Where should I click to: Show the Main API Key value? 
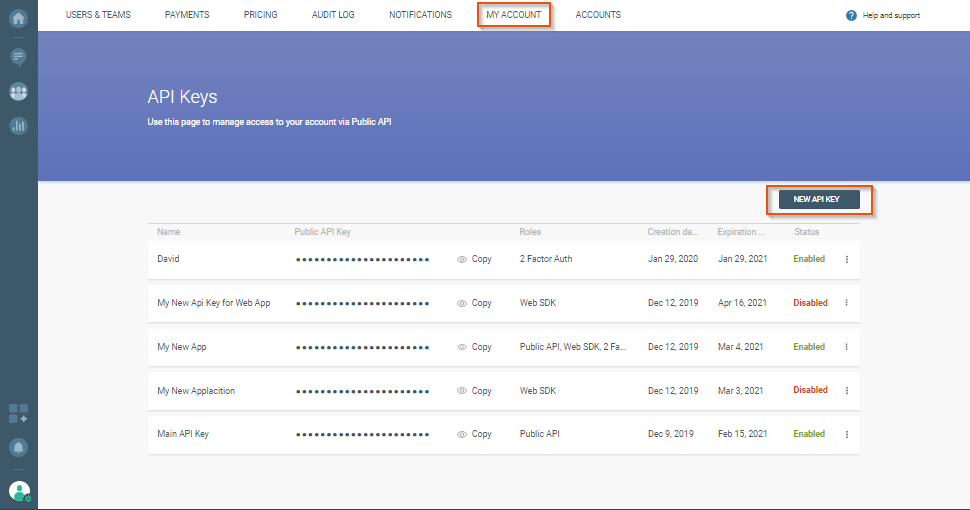click(x=462, y=434)
